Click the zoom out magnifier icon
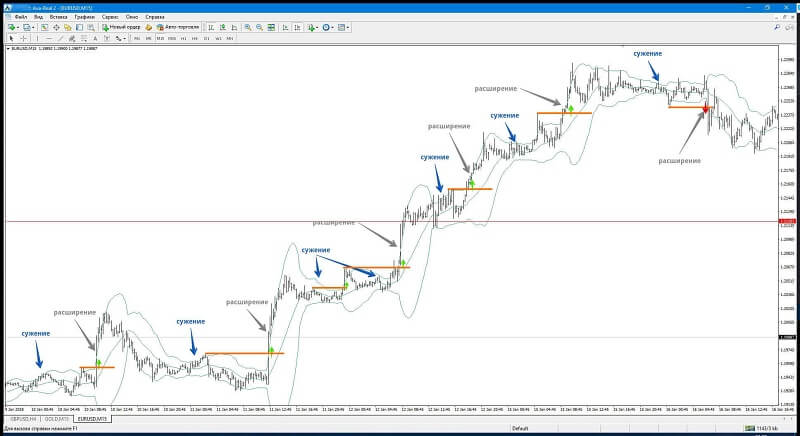Screen dimensions: 800x436 (x=259, y=28)
